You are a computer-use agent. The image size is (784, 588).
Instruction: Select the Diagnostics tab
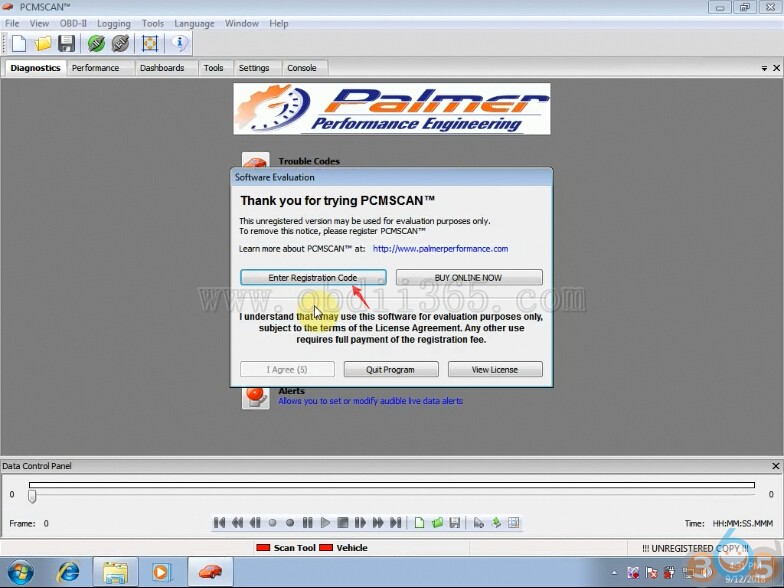pos(35,68)
